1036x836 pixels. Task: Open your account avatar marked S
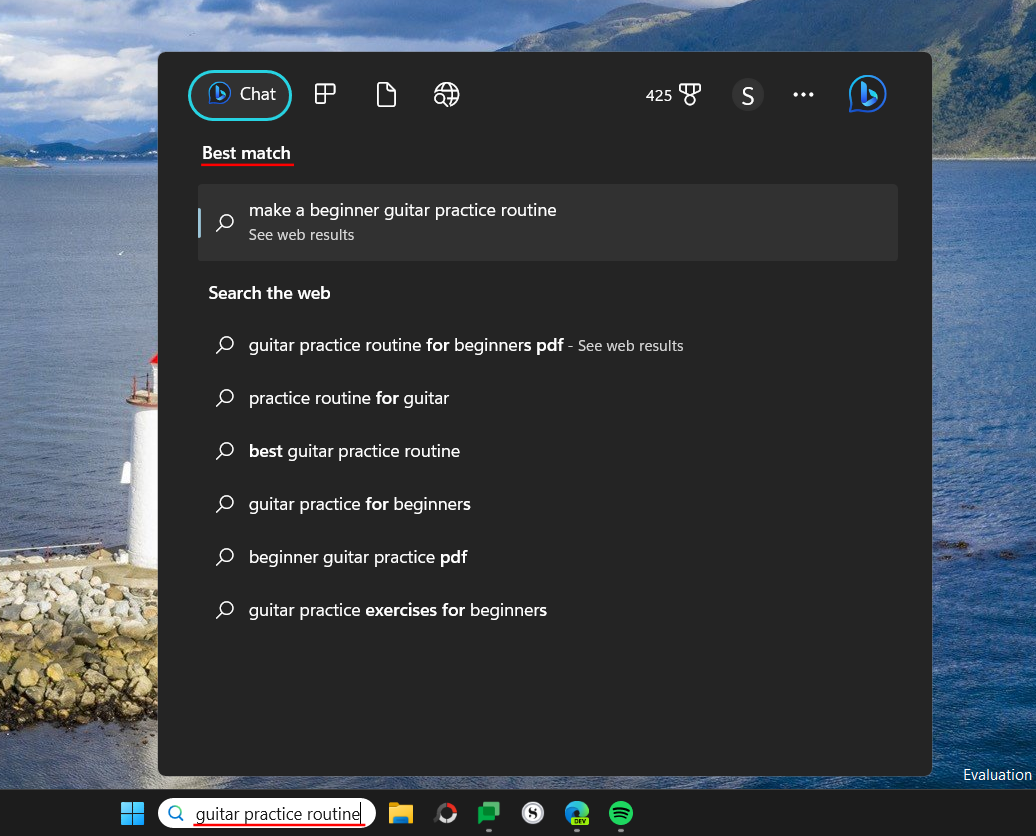(x=747, y=94)
